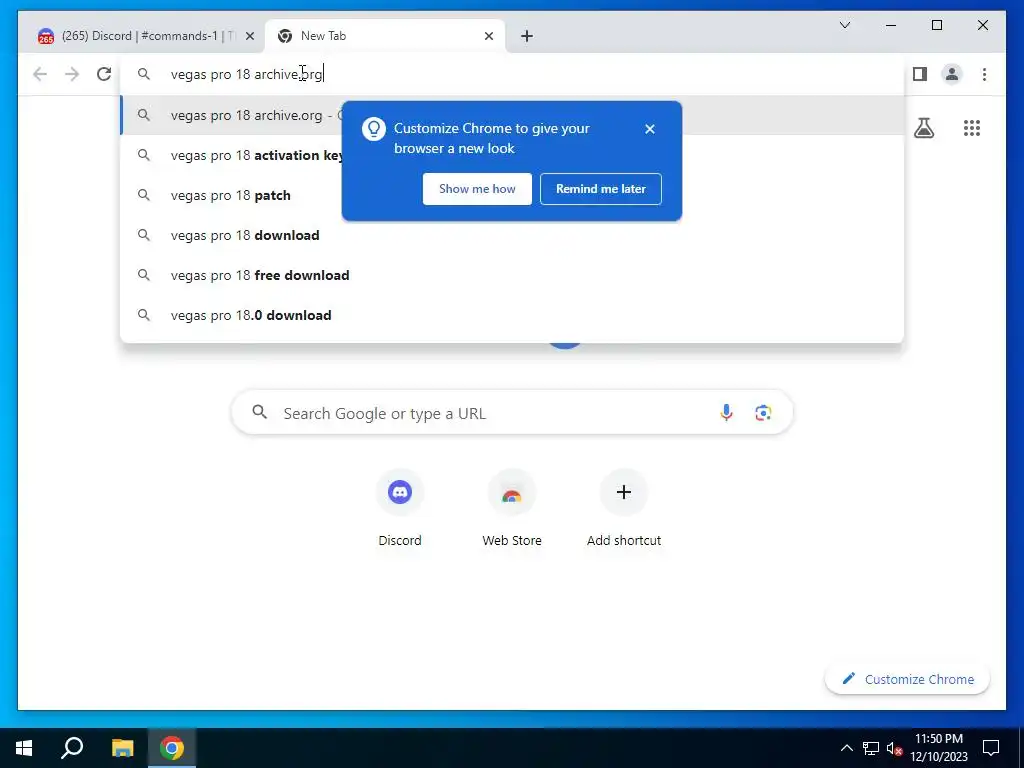Open the muted volume tray icon
1024x768 pixels.
click(x=895, y=748)
